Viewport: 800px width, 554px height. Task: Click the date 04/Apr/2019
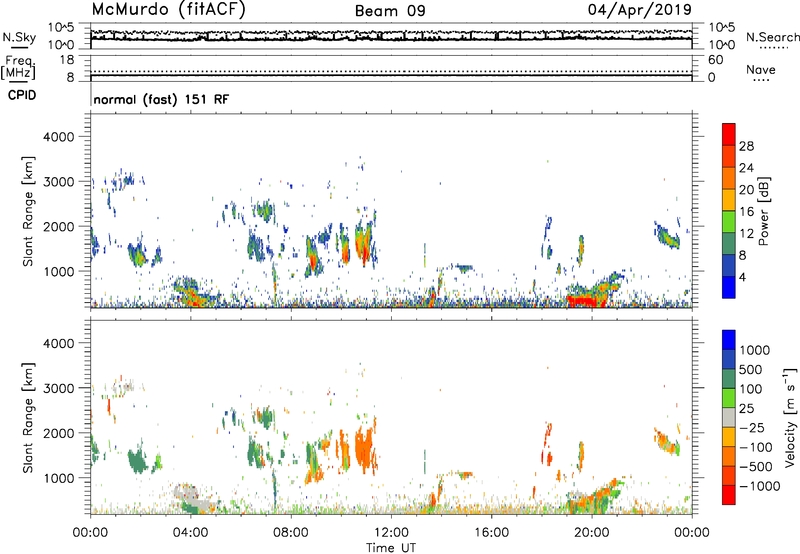click(640, 10)
